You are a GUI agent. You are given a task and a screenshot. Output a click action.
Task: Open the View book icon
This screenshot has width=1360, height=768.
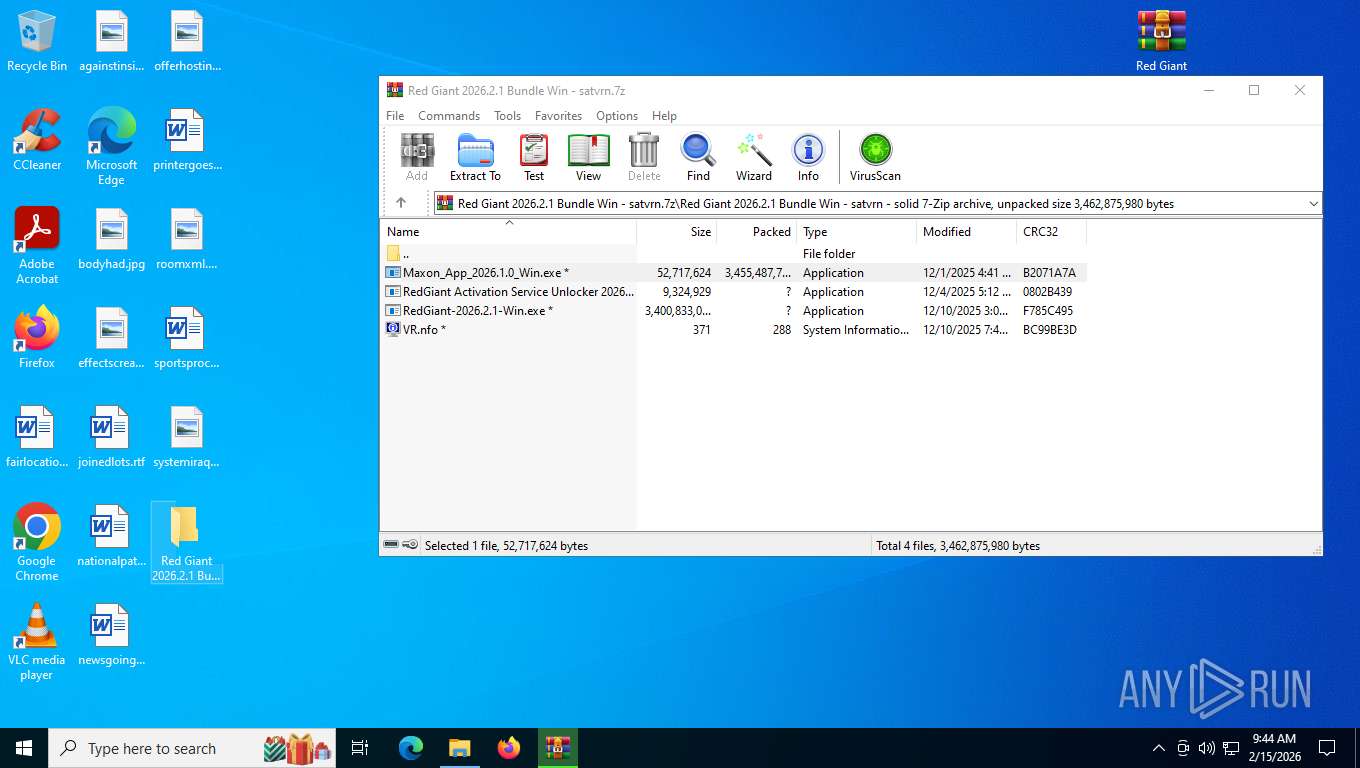588,157
